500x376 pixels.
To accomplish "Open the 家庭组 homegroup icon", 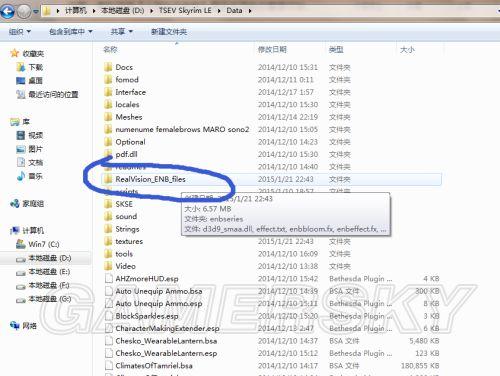I will [x=15, y=203].
